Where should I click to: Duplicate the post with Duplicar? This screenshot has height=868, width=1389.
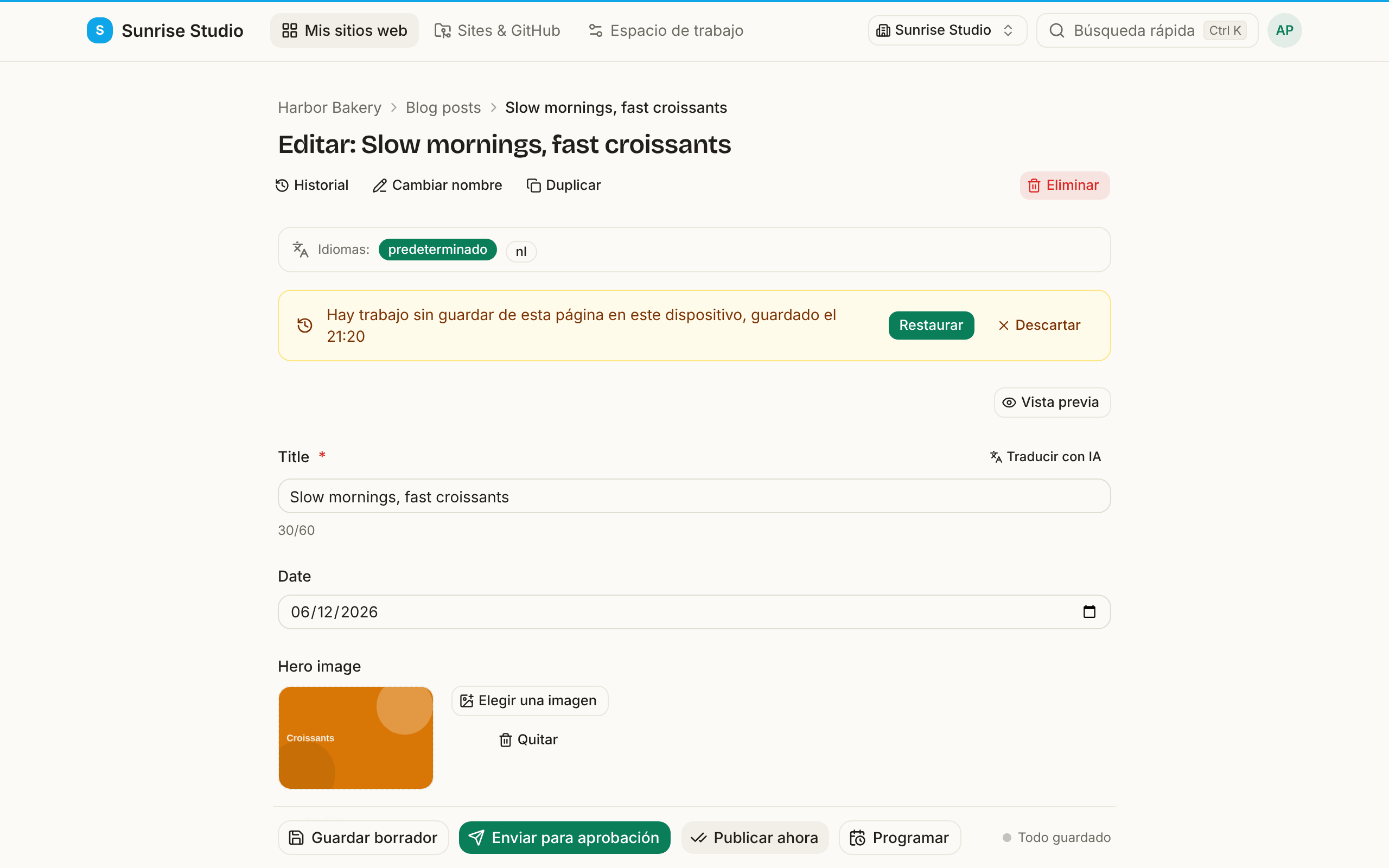coord(564,186)
